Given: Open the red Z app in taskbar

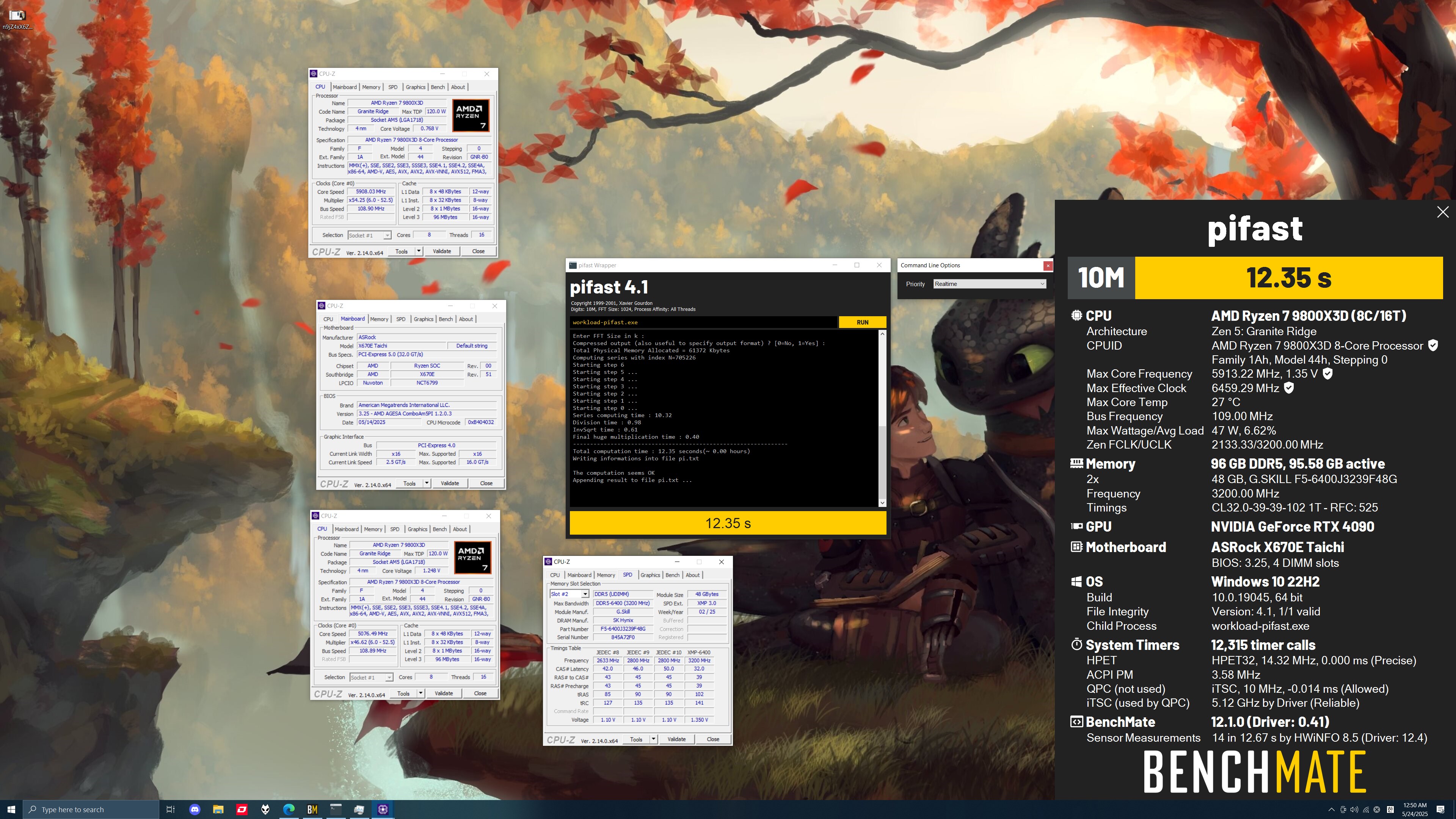Looking at the screenshot, I should (x=242, y=810).
